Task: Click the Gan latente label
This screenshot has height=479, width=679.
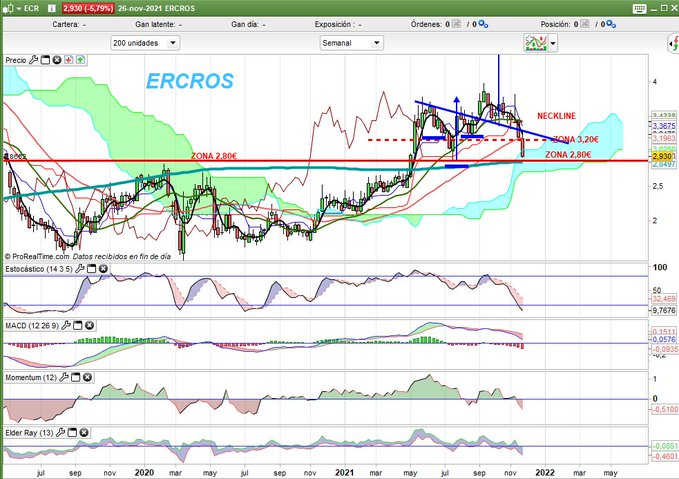Action: coord(155,24)
